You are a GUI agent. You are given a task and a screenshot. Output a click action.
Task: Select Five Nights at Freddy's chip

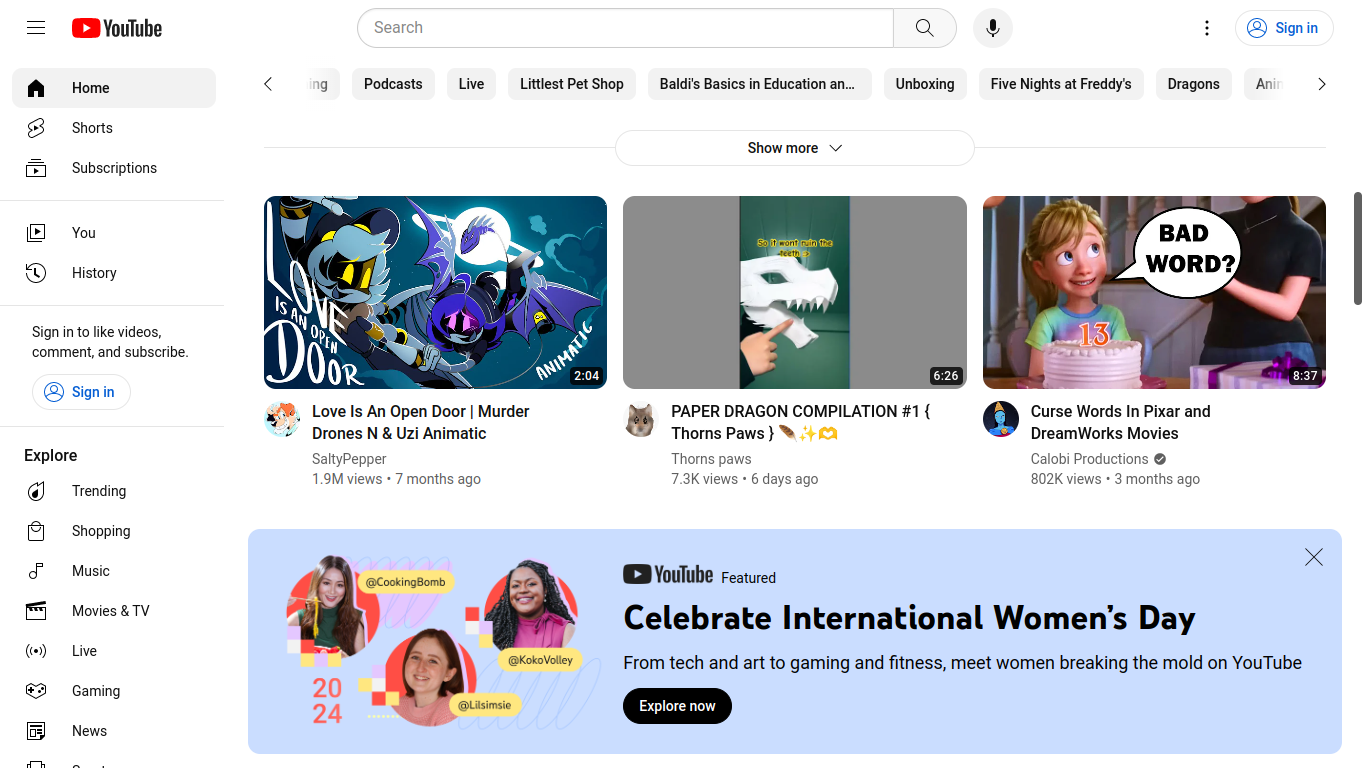(1061, 84)
